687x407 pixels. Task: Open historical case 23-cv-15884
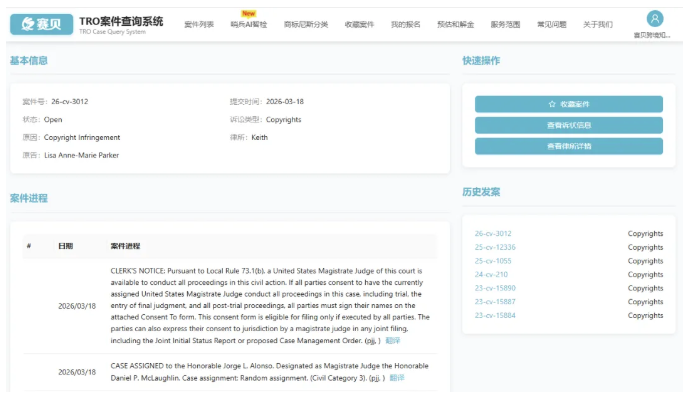pyautogui.click(x=495, y=315)
